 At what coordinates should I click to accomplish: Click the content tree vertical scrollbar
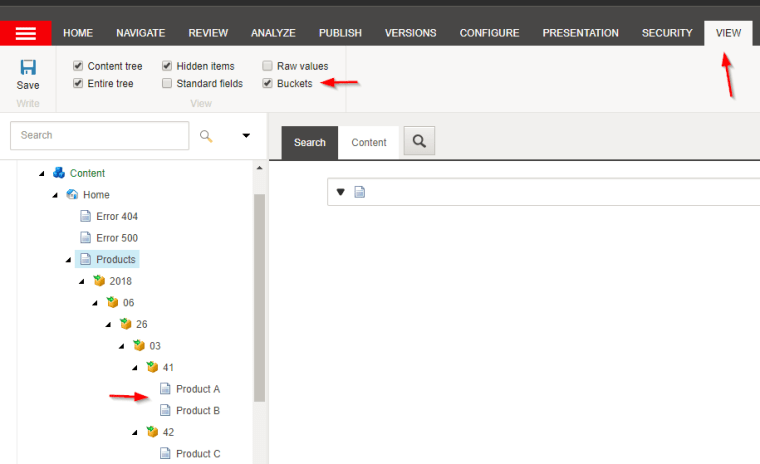coord(259,300)
